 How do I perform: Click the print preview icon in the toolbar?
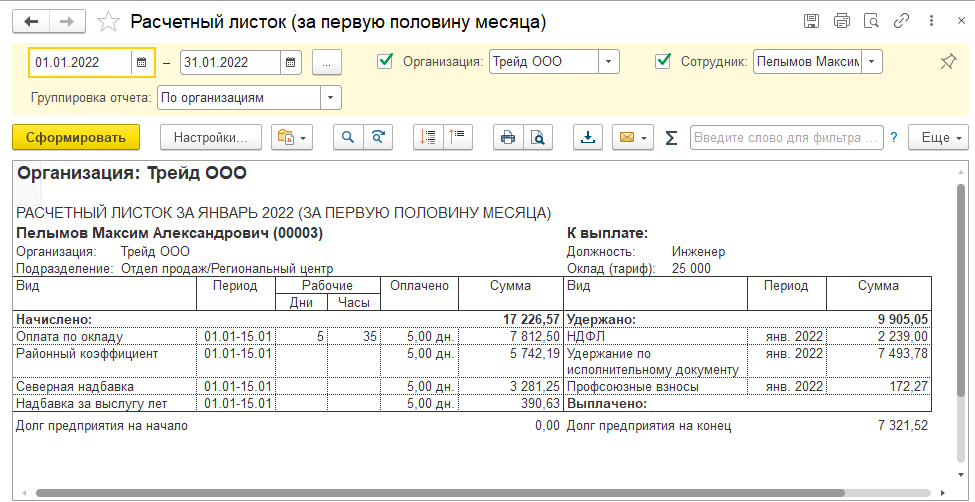pyautogui.click(x=538, y=137)
